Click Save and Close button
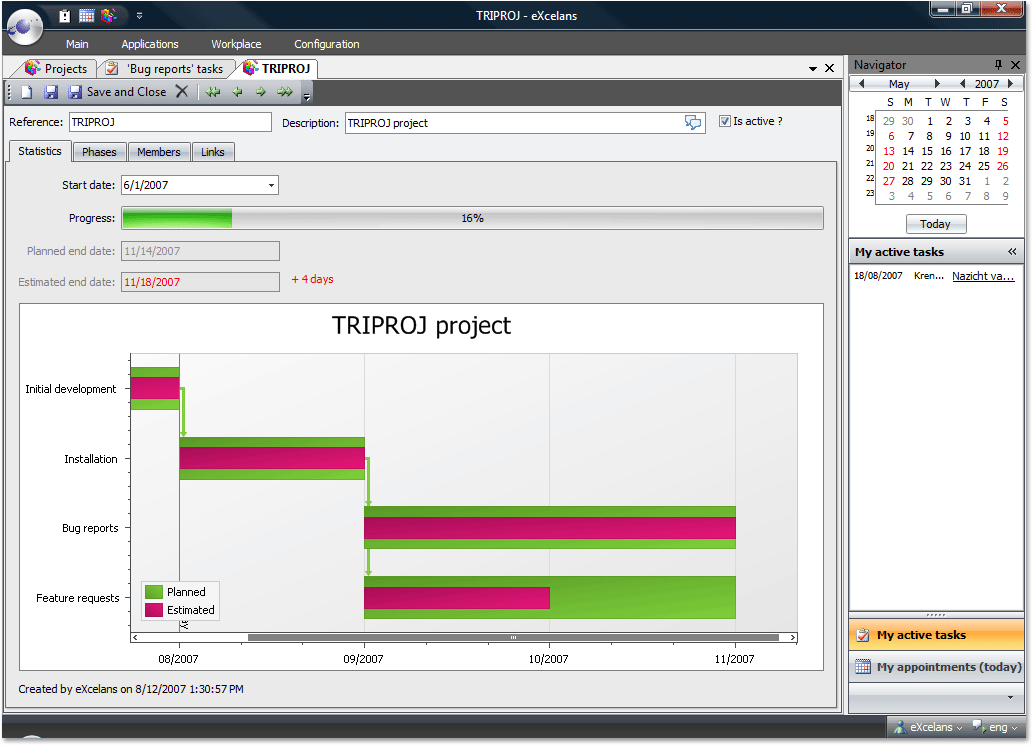Screen dimensions: 1032x745 pos(126,92)
